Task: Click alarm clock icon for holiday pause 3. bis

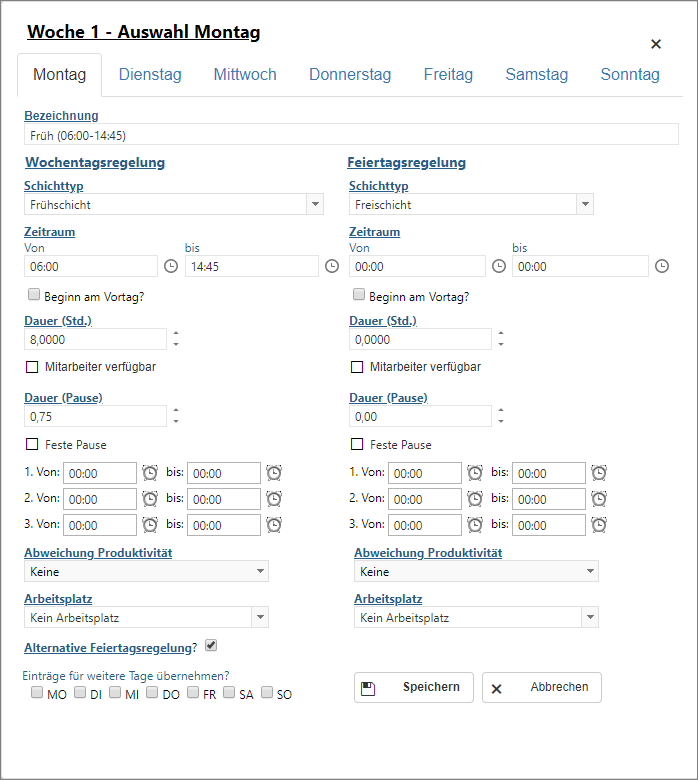Action: [599, 524]
